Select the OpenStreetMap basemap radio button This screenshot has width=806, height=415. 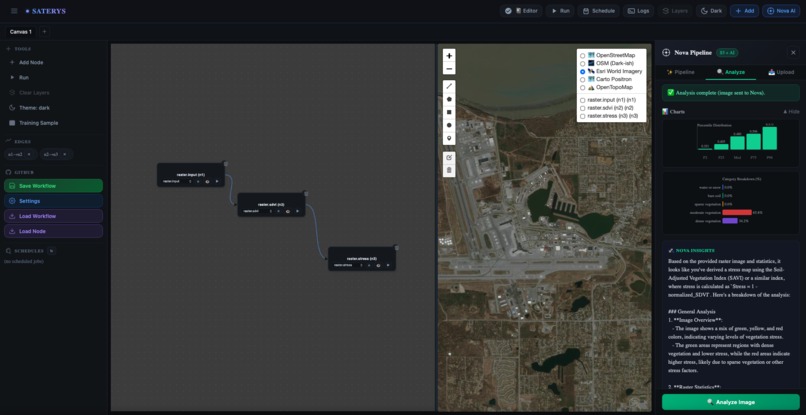tap(582, 56)
